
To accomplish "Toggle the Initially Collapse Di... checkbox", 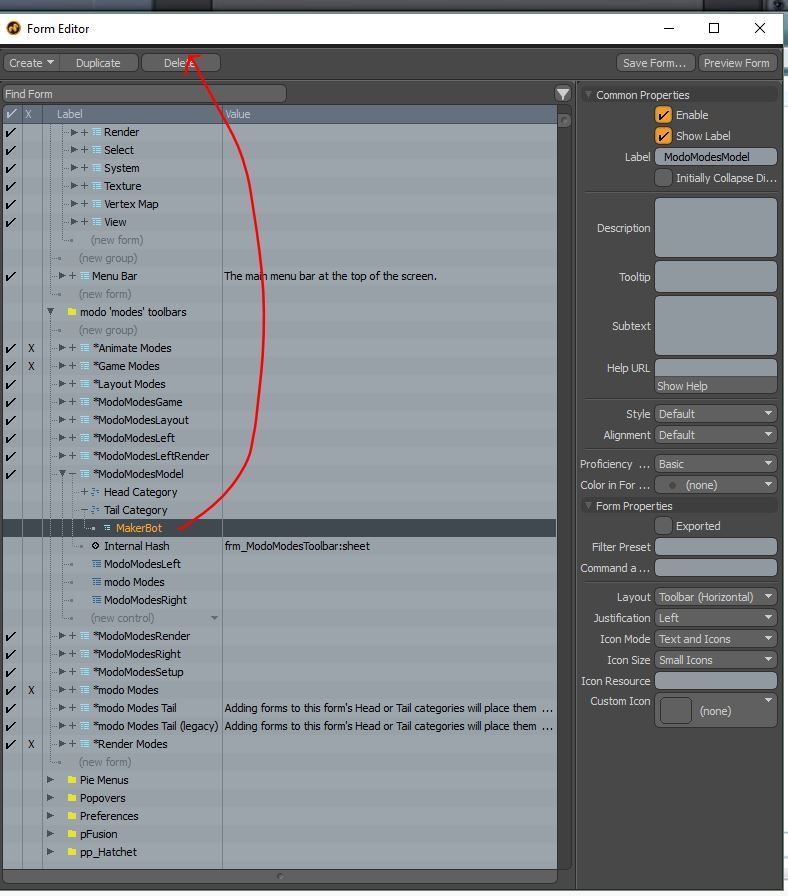I will [x=663, y=178].
